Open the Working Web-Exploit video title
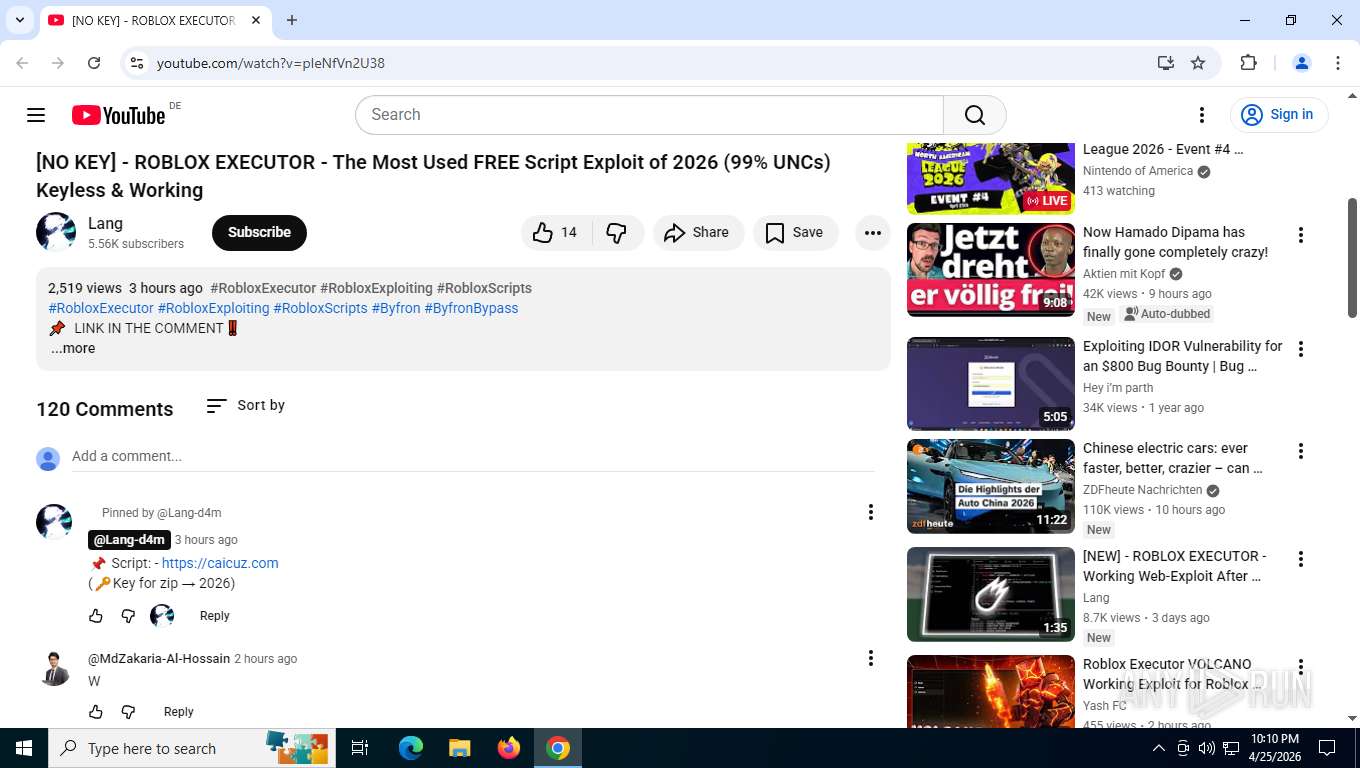The image size is (1360, 768). (x=1175, y=566)
